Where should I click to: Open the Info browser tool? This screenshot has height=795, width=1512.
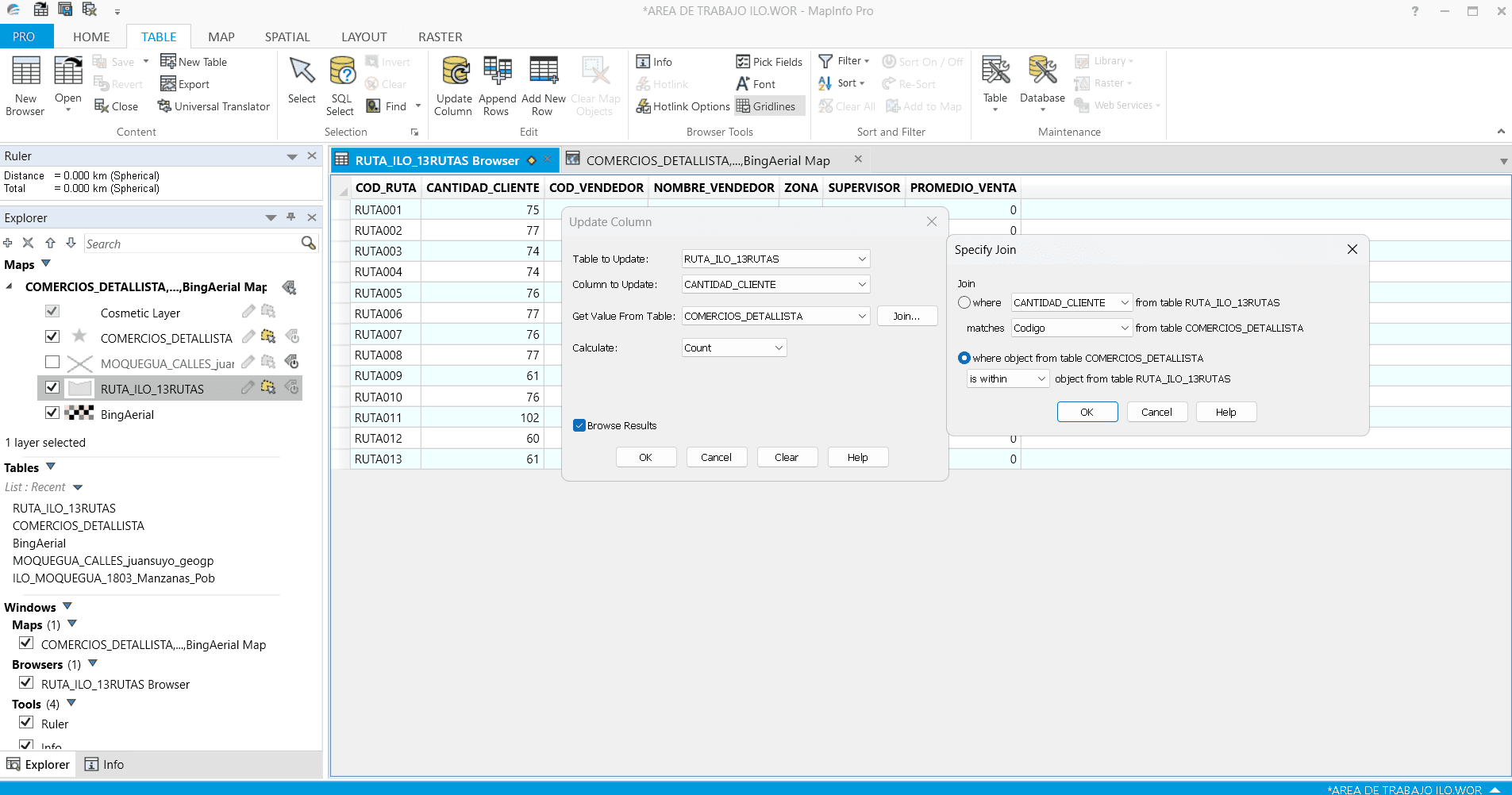(654, 61)
